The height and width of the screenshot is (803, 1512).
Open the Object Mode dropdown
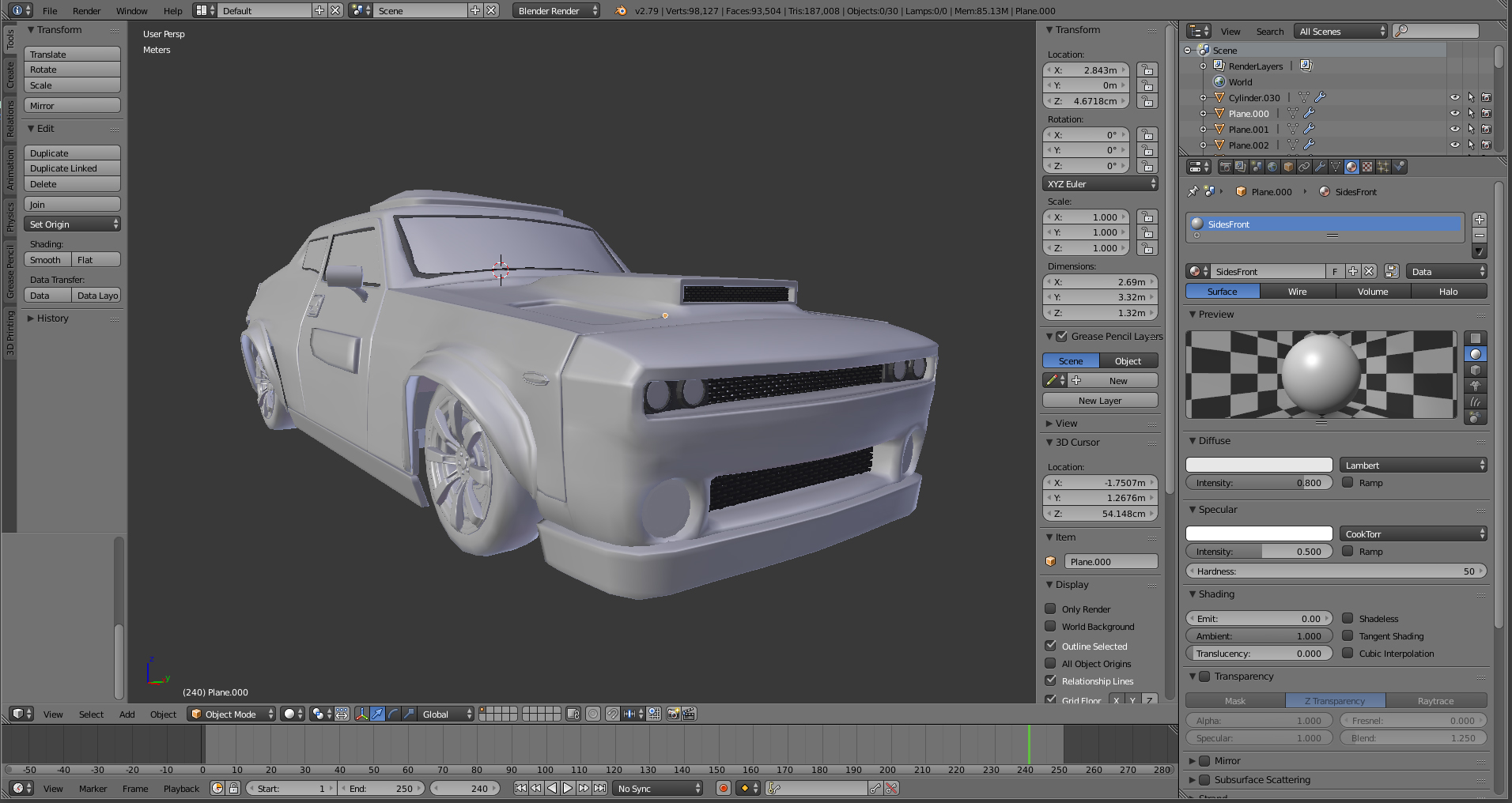[x=231, y=714]
